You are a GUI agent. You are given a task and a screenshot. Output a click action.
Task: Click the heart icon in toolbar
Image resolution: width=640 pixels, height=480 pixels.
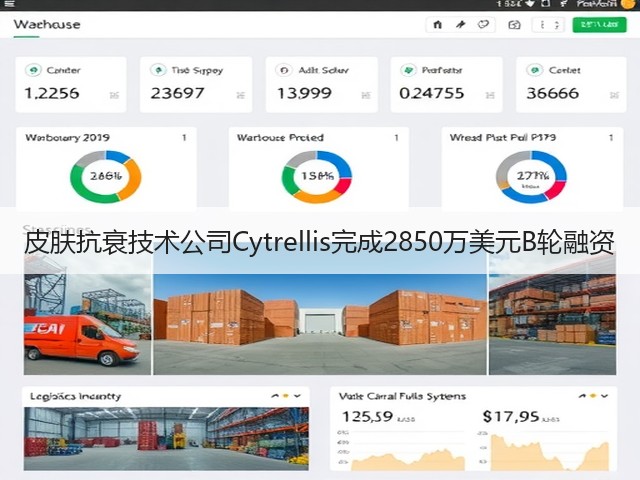(483, 25)
